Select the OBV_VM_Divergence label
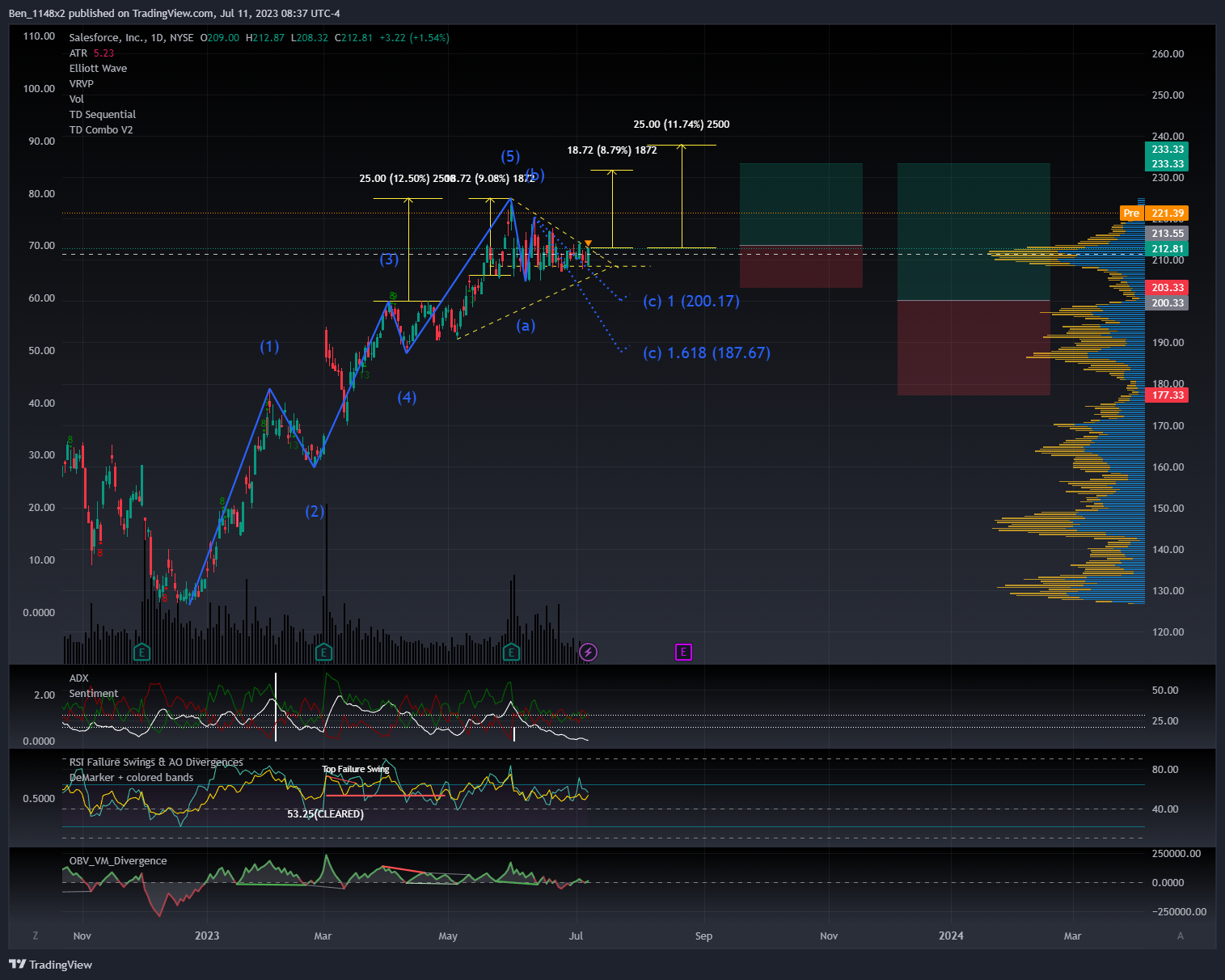Screen dimensions: 1225x980 point(118,860)
